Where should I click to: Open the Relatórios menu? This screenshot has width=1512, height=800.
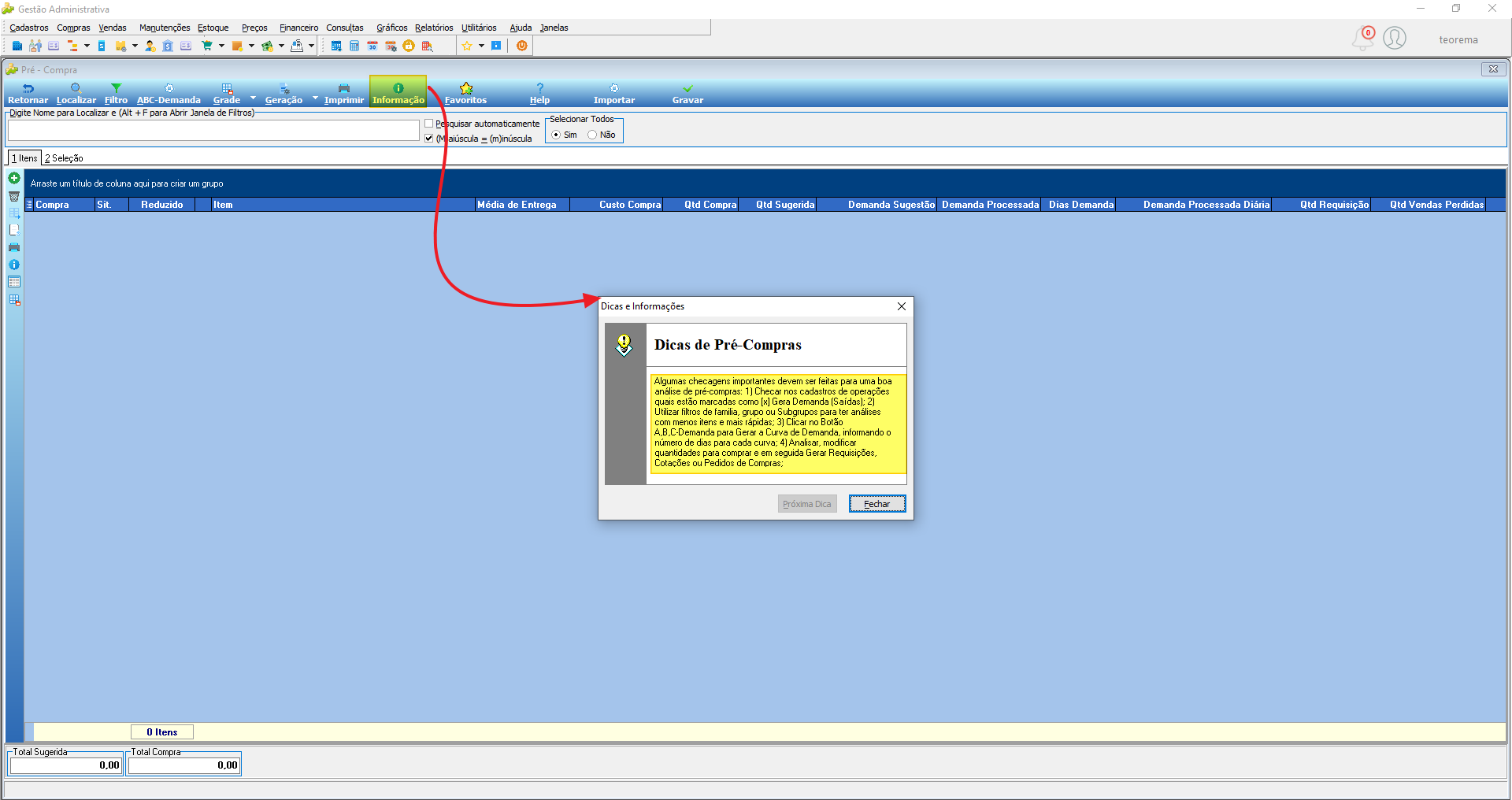tap(434, 28)
